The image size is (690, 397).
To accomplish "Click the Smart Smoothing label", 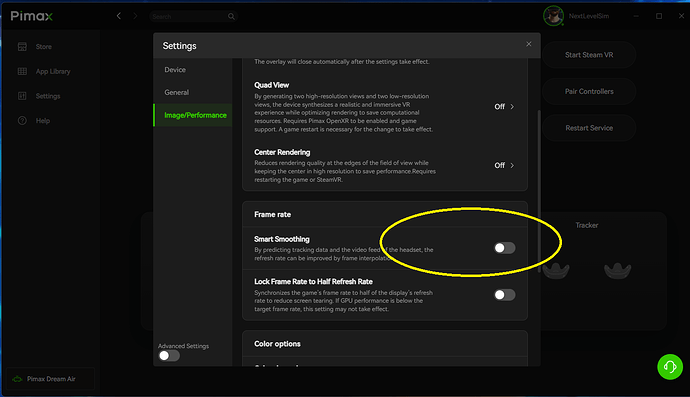I will 282,239.
